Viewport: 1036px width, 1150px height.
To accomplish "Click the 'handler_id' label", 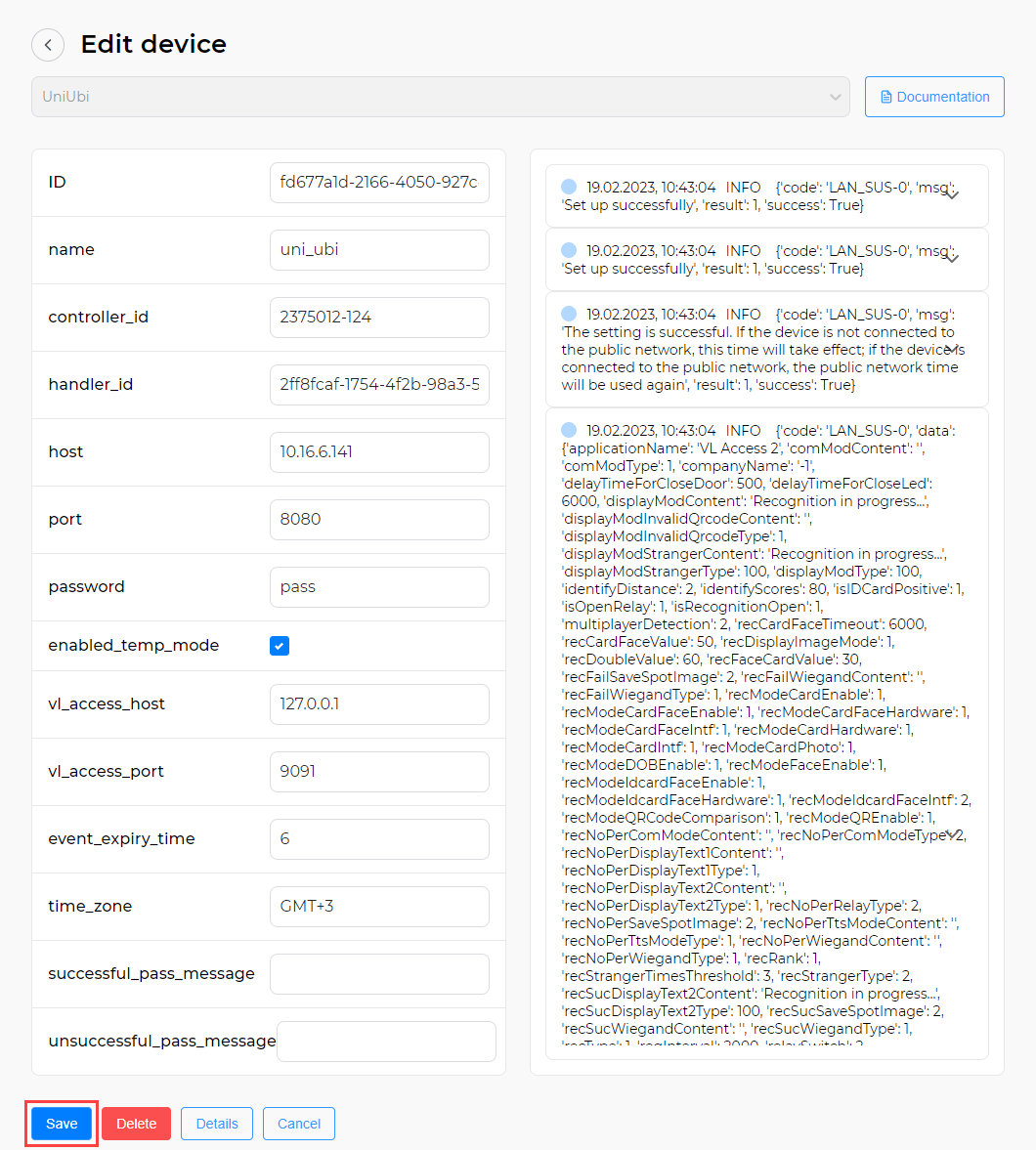I will click(90, 384).
